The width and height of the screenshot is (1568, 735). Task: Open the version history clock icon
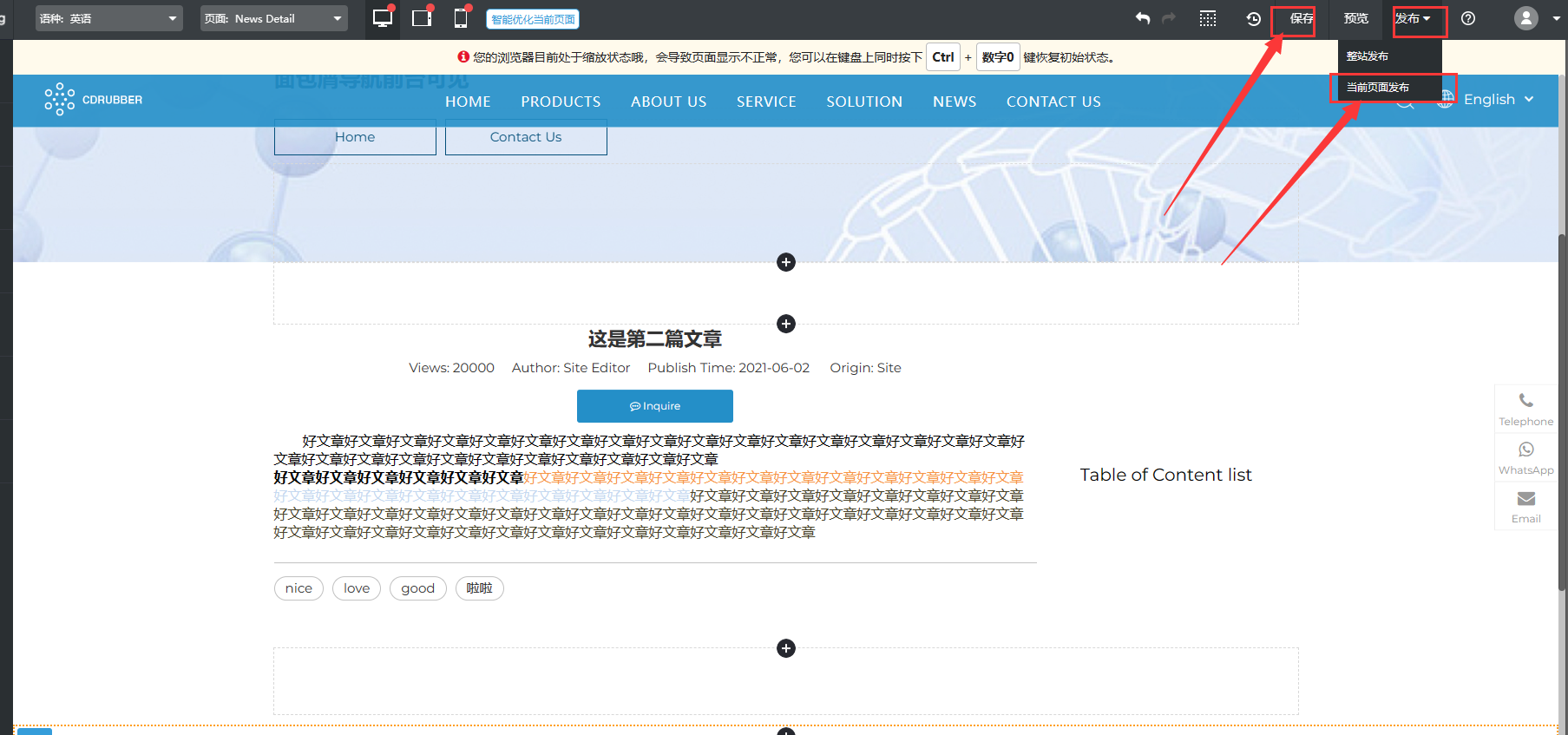click(1253, 18)
